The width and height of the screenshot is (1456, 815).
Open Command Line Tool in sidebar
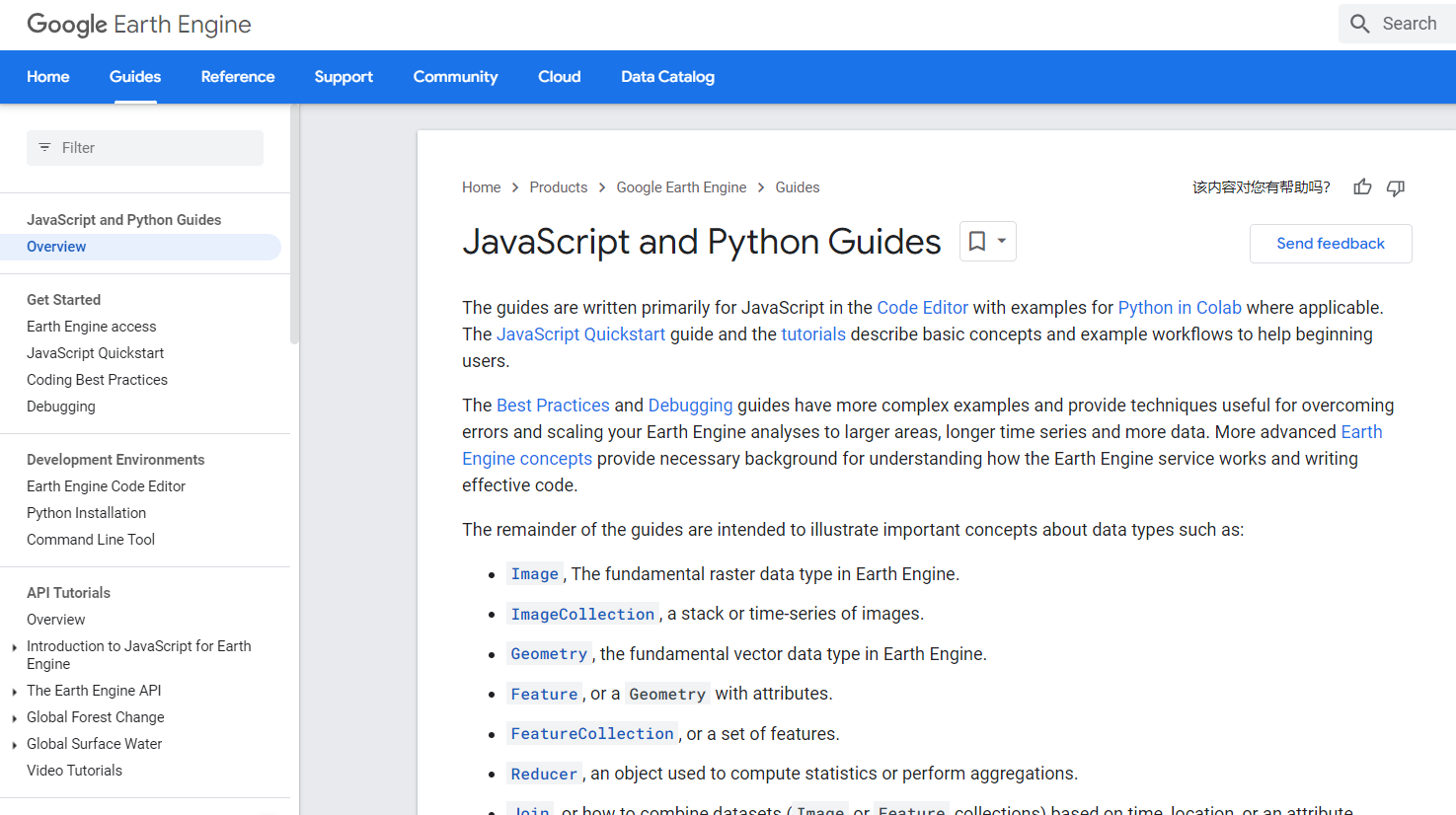tap(91, 540)
